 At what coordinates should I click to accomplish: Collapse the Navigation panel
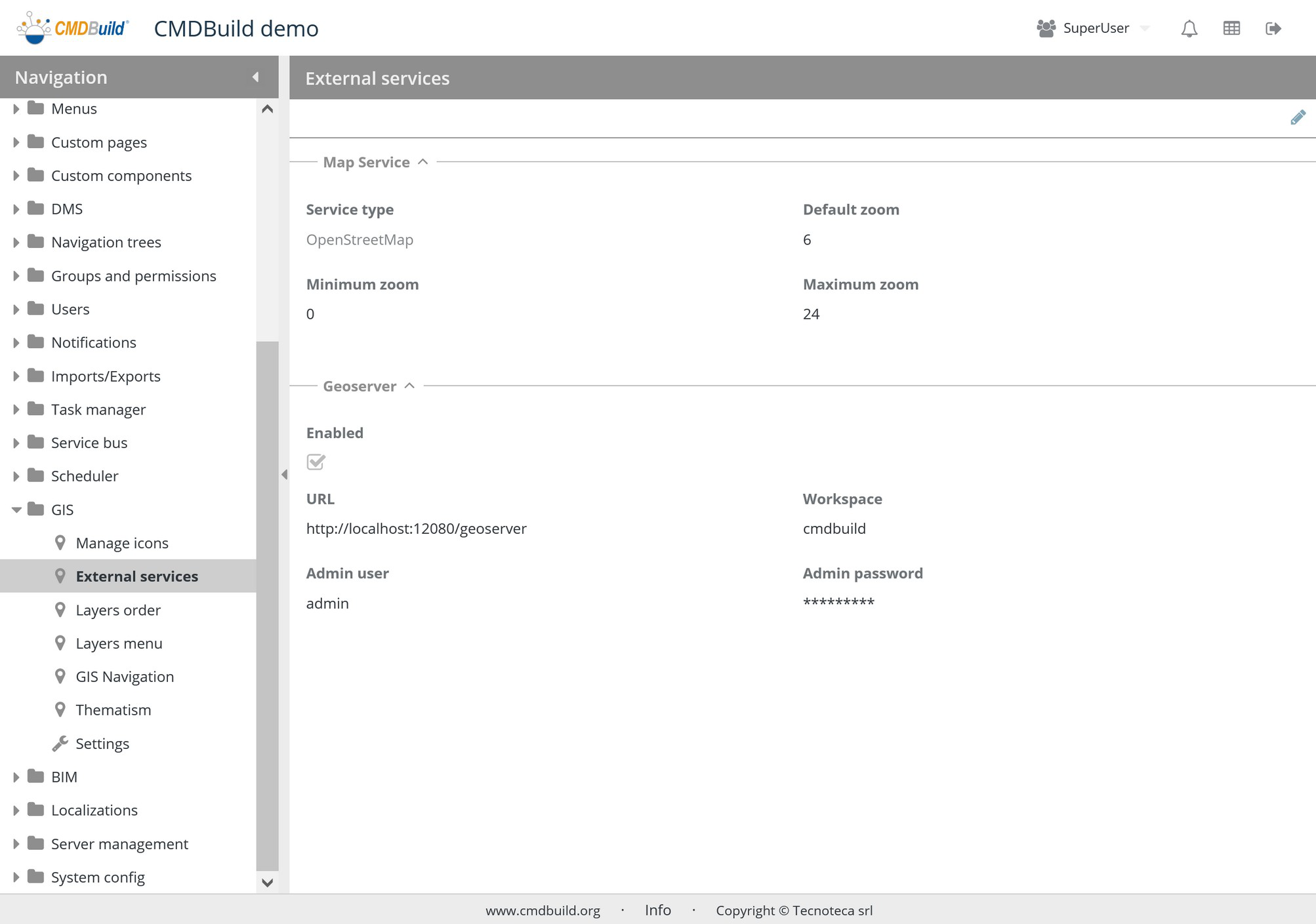(x=256, y=77)
